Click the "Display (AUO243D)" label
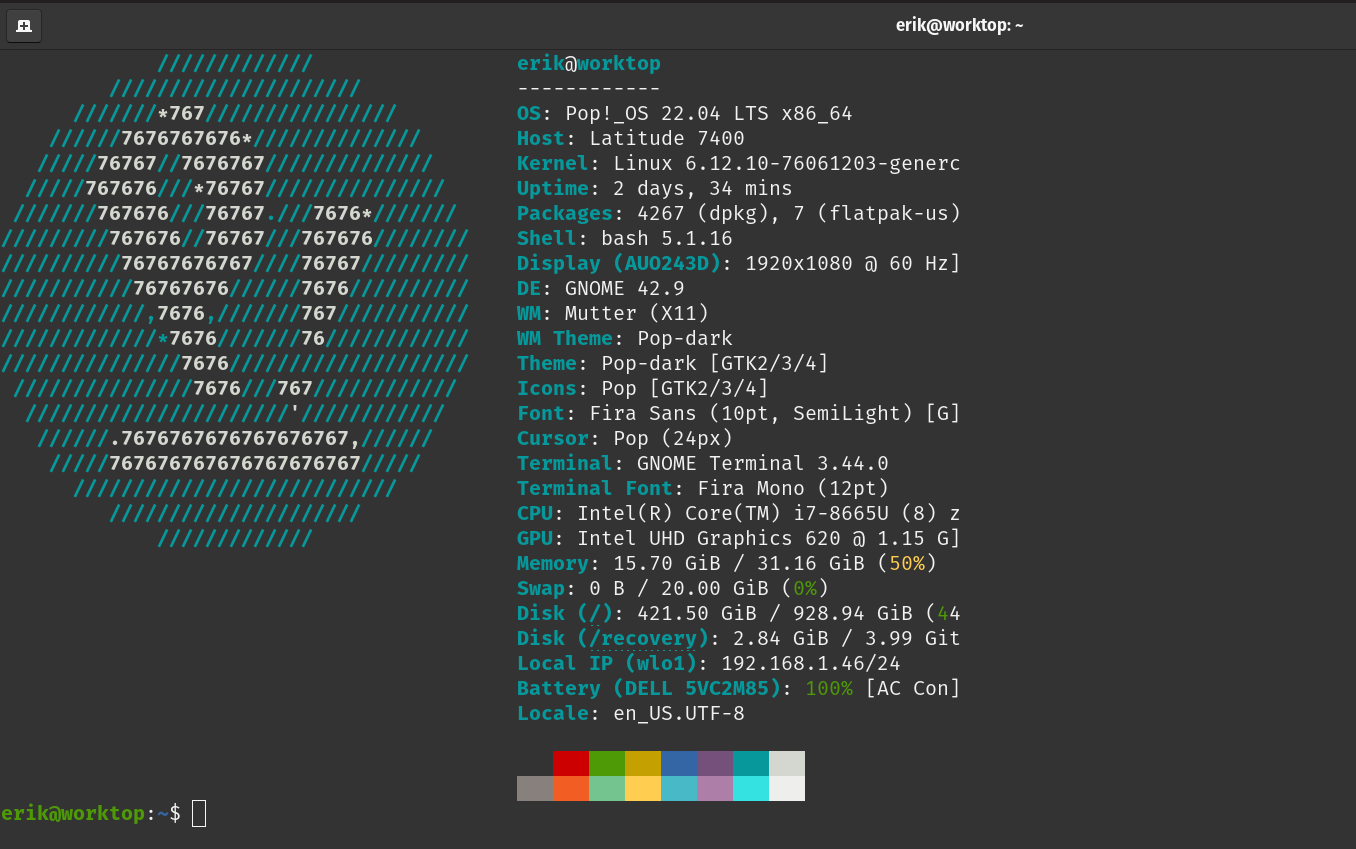 coord(619,264)
